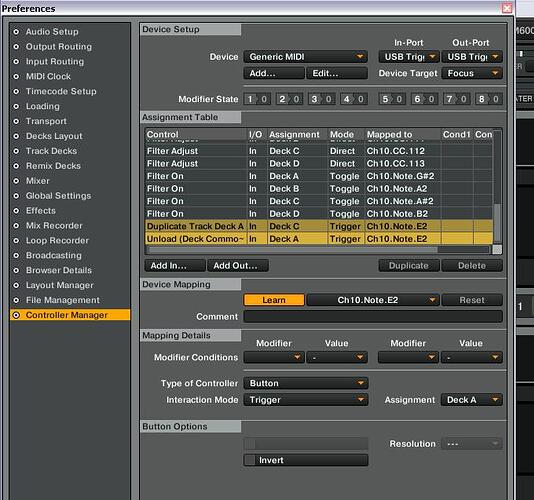534x500 pixels.
Task: Click the Comment input field
Action: coord(373,316)
